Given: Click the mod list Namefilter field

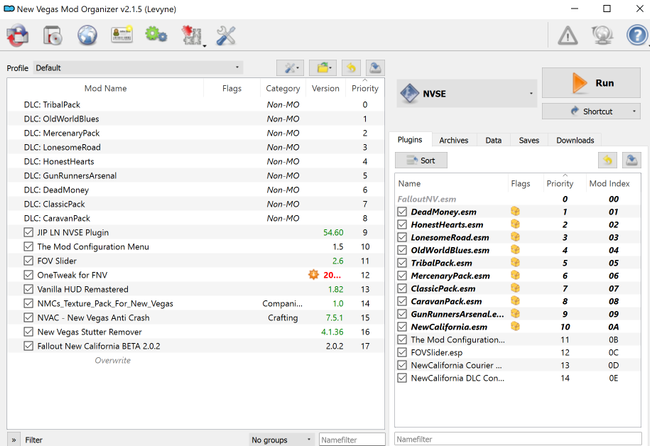Looking at the screenshot, I should (x=352, y=439).
